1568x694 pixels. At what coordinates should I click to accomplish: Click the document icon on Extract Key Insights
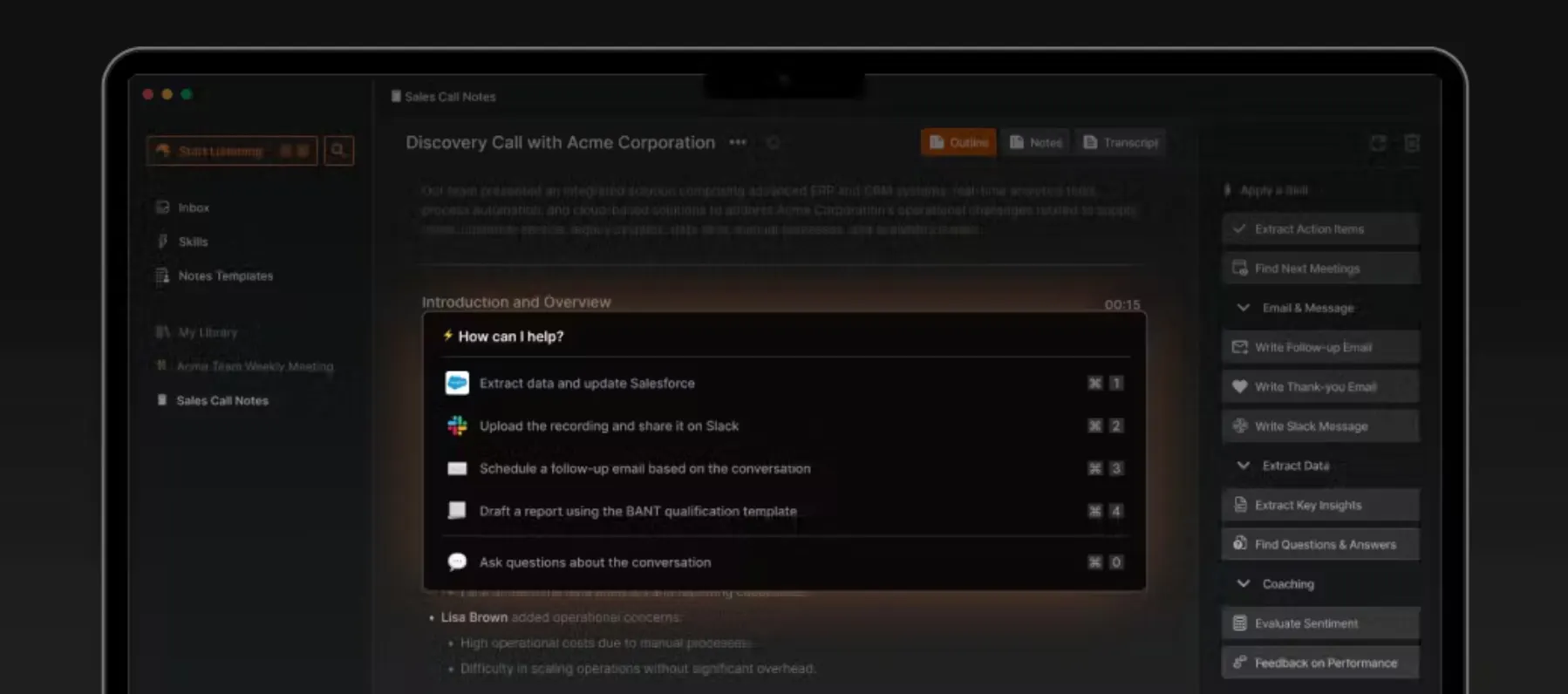(1239, 505)
